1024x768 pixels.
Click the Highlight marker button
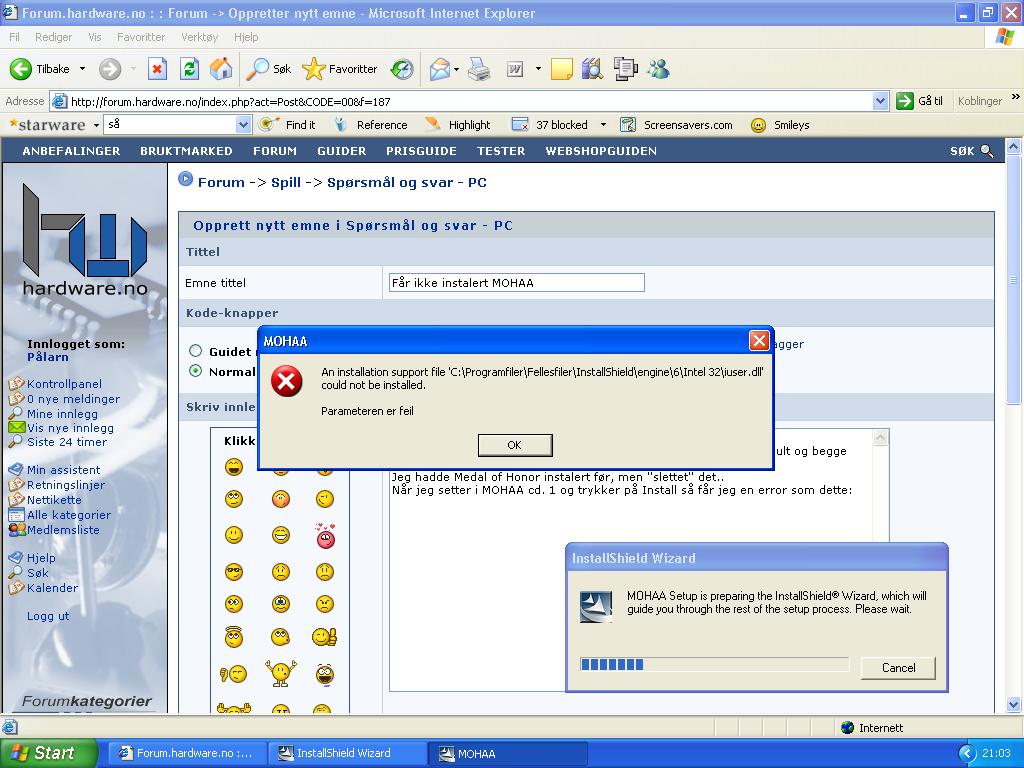point(457,125)
